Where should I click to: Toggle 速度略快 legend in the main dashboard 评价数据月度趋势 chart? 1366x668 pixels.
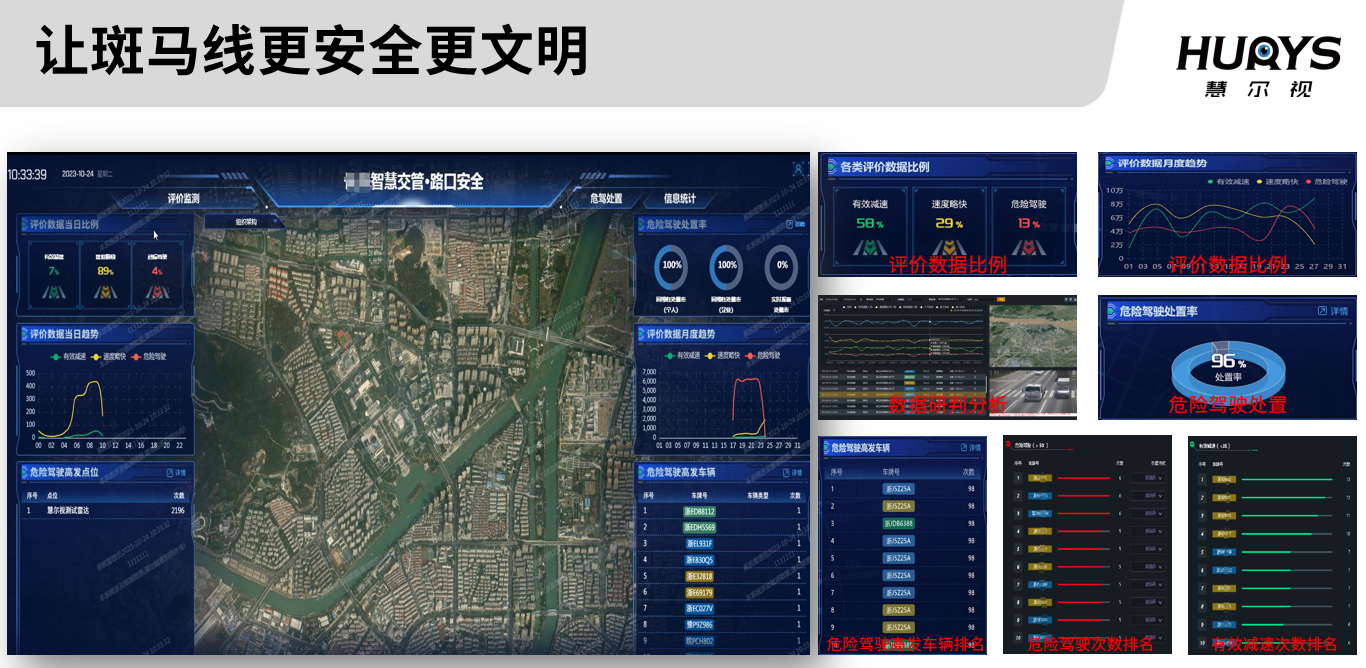tap(723, 355)
